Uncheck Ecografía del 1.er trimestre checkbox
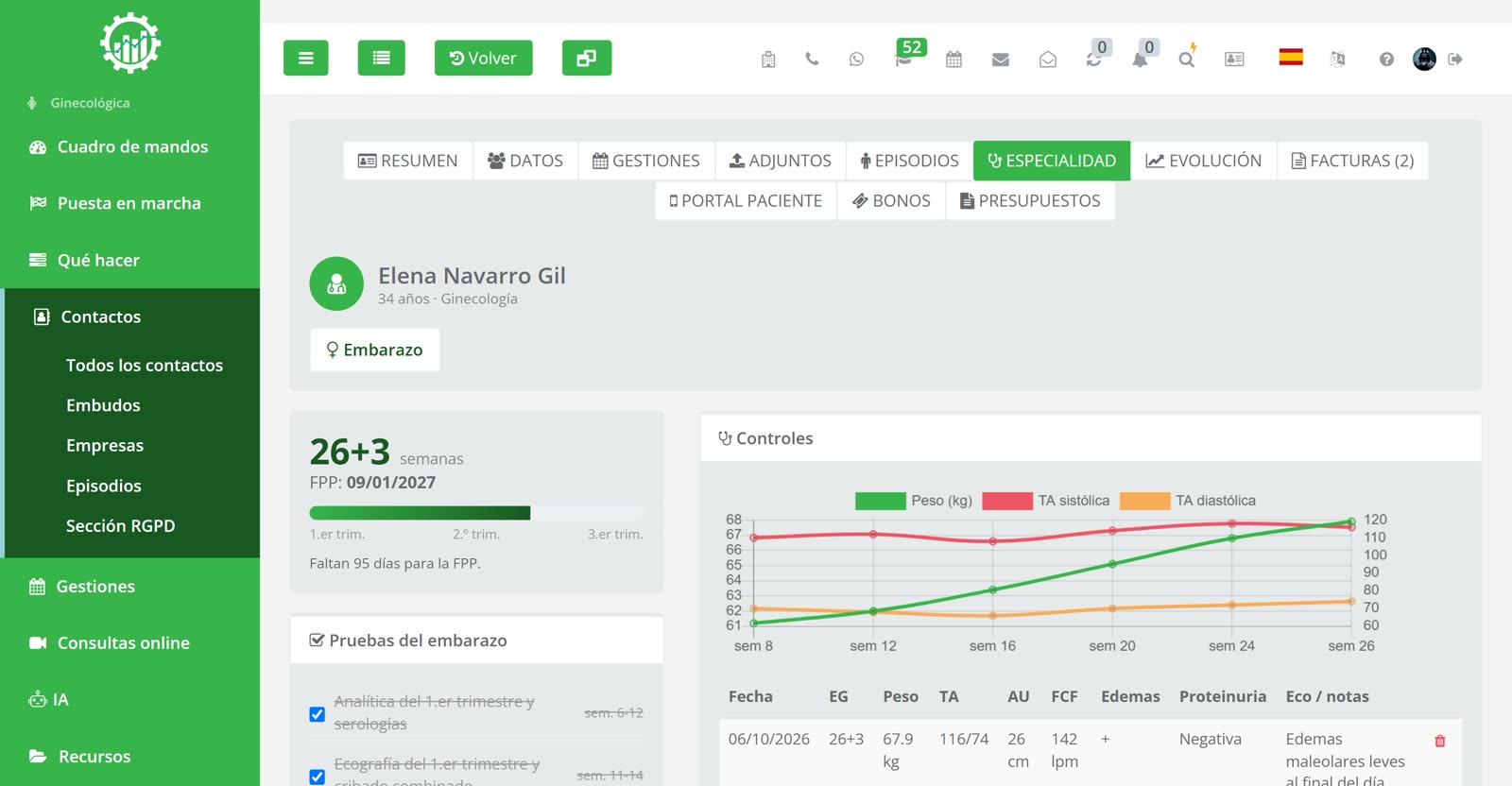The image size is (1512, 786). [x=318, y=777]
